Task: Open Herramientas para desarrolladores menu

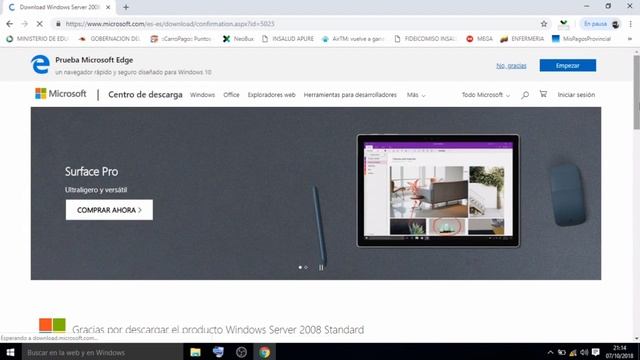Action: pos(350,95)
